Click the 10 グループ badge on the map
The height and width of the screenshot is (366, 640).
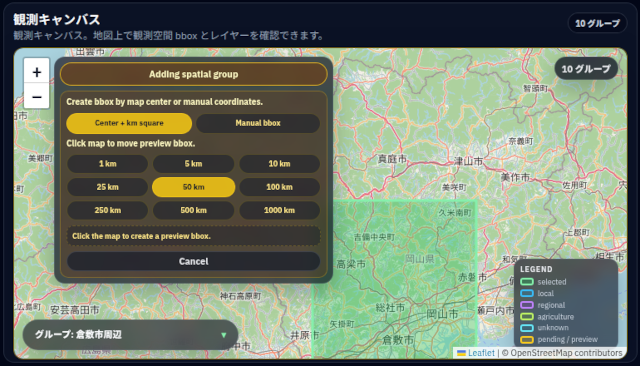586,69
